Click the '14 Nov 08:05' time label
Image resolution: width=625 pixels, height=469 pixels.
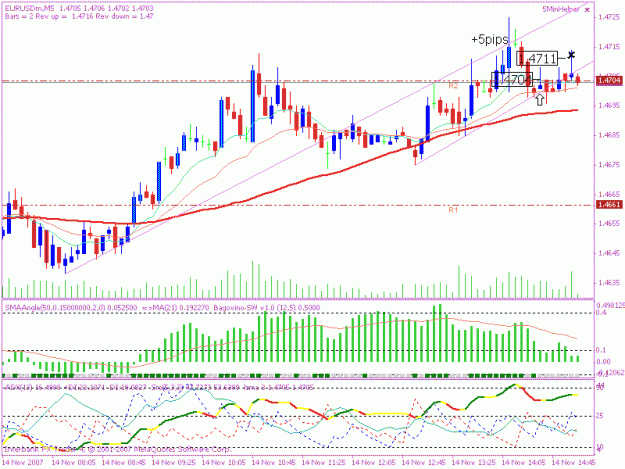pos(74,463)
